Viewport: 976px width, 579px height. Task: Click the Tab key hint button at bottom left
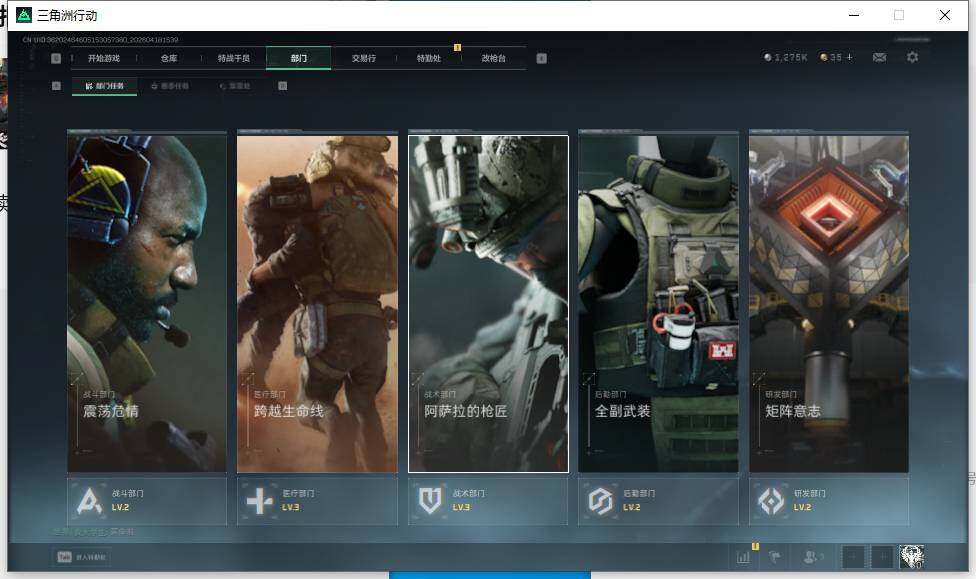click(x=82, y=557)
